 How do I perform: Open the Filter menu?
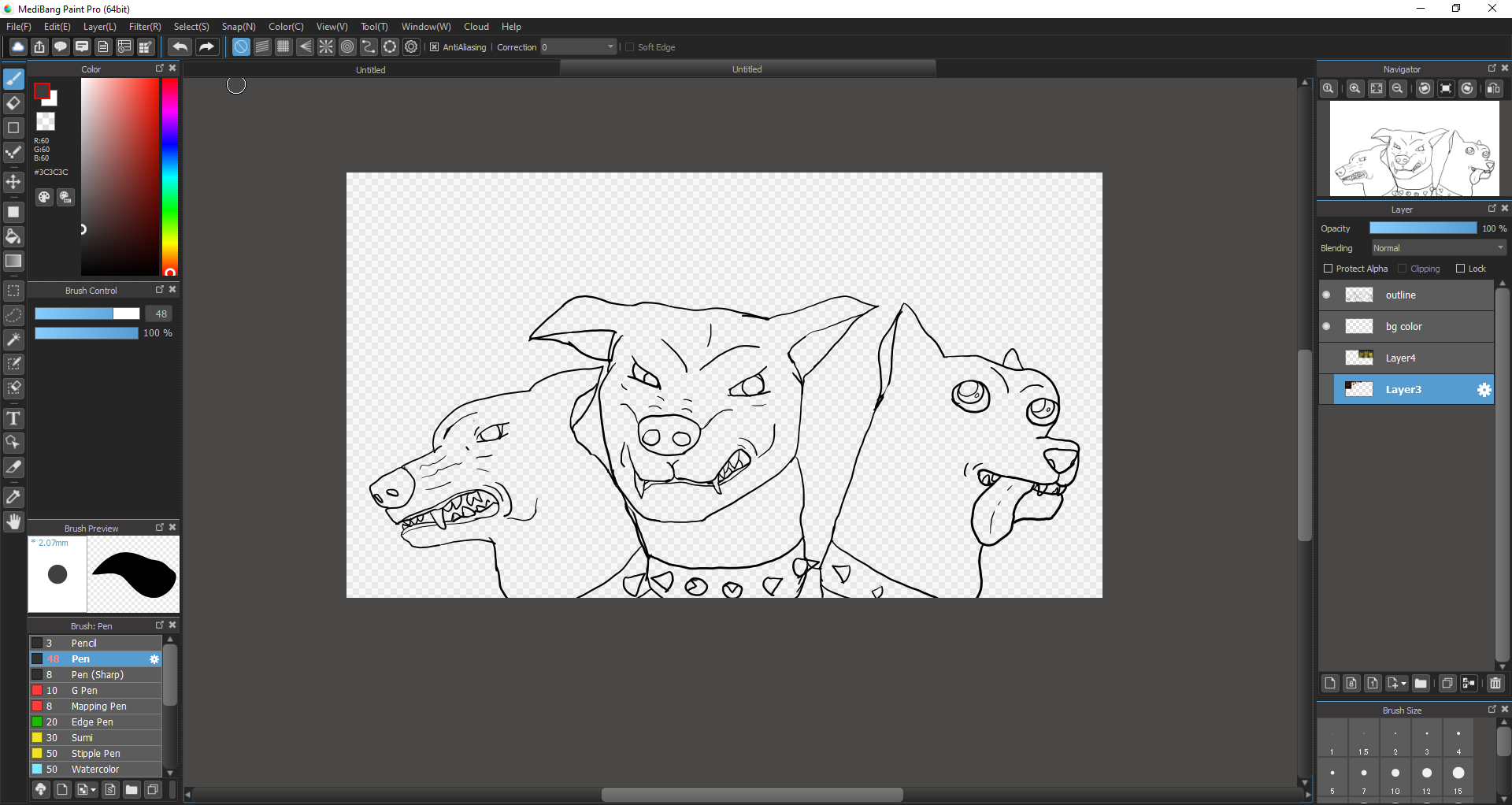tap(145, 27)
